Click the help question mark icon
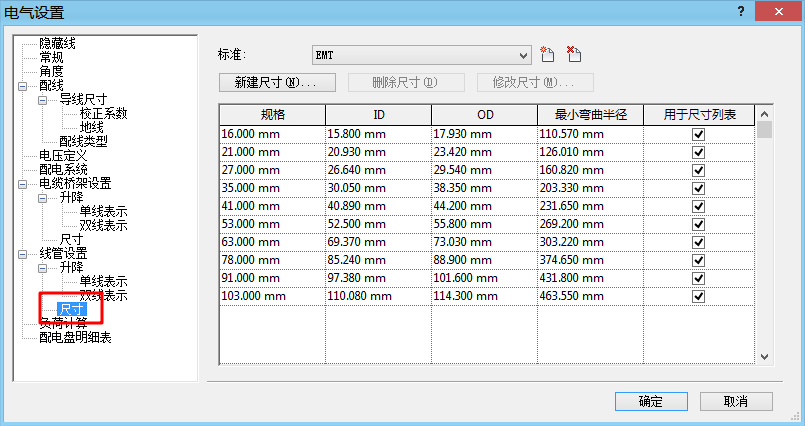 coord(741,11)
